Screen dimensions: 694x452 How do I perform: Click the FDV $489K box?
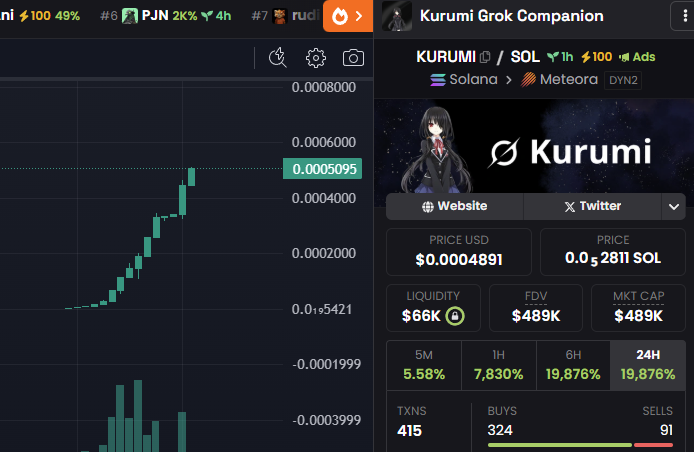point(536,308)
